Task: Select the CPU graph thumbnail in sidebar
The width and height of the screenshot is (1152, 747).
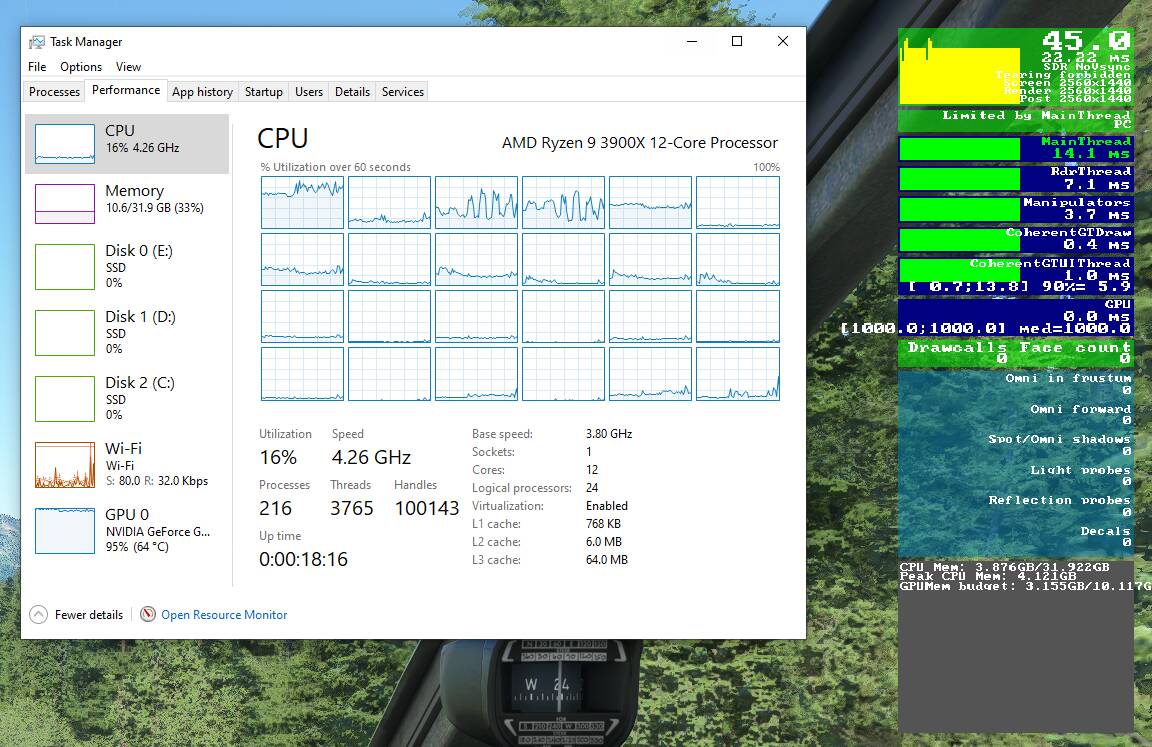Action: tap(65, 144)
